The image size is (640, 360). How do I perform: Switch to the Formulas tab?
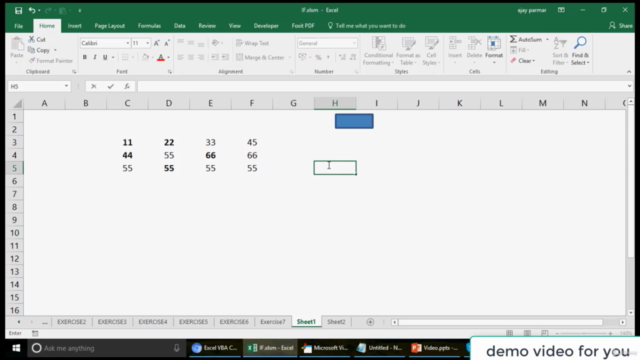click(x=149, y=26)
